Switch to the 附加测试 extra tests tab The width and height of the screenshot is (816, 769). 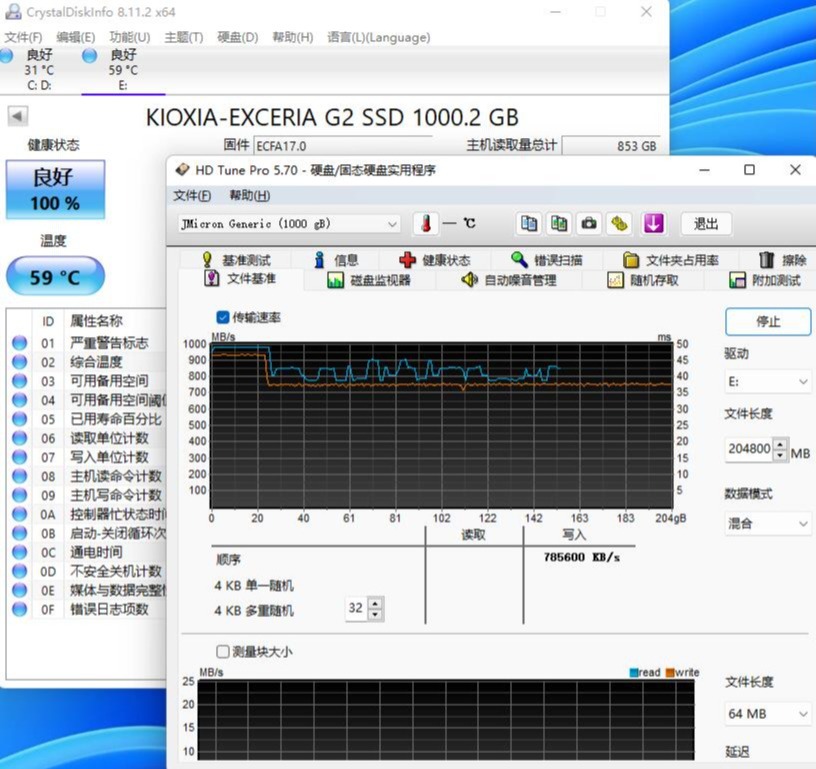click(x=765, y=280)
